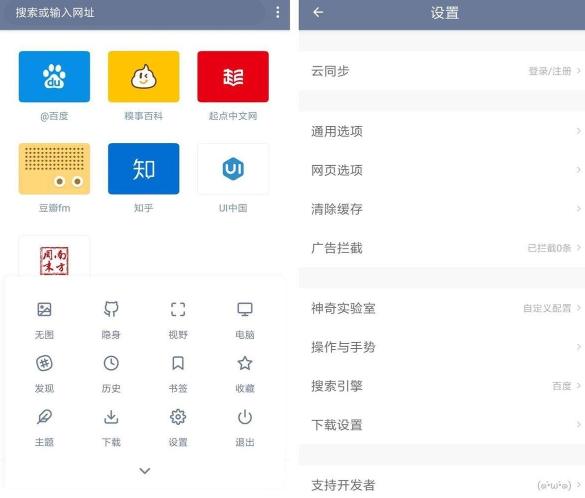Click chevron on 清除缓存 row

coord(578,209)
